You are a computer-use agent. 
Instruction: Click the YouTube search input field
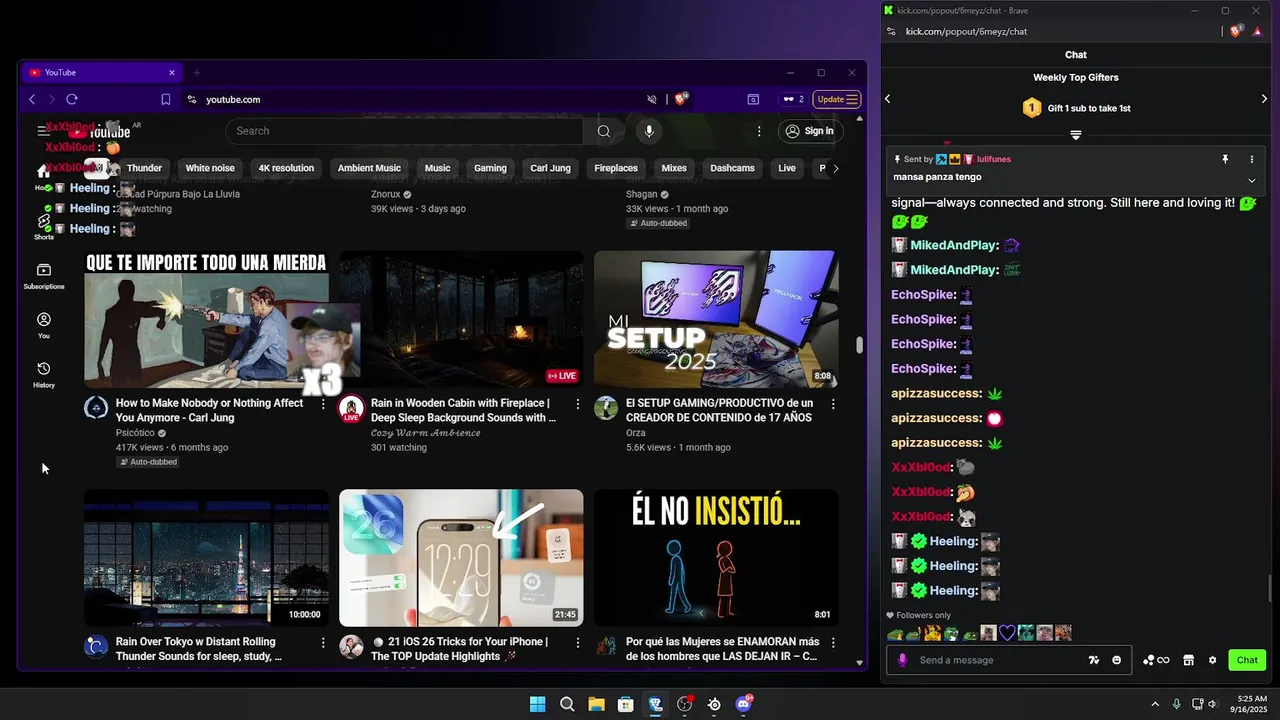click(x=404, y=131)
